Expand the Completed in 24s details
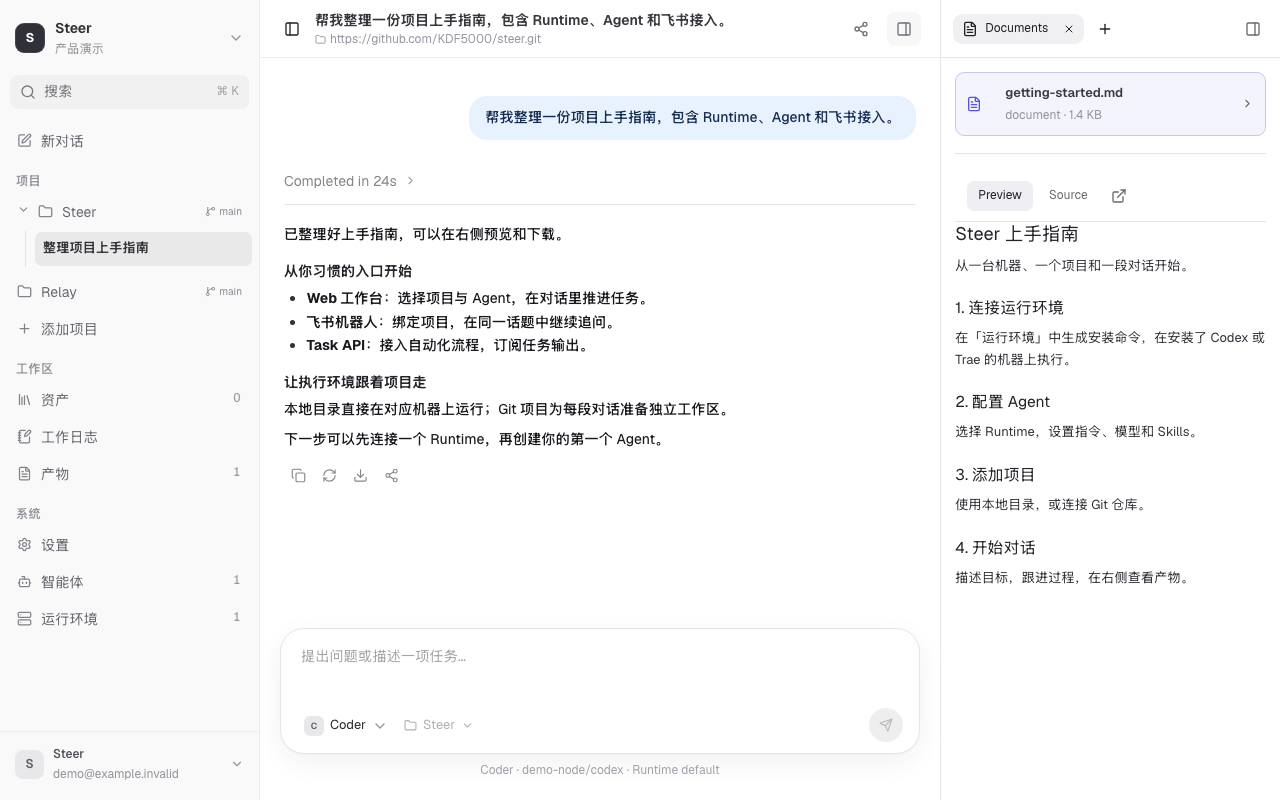This screenshot has height=800, width=1280. (x=349, y=181)
